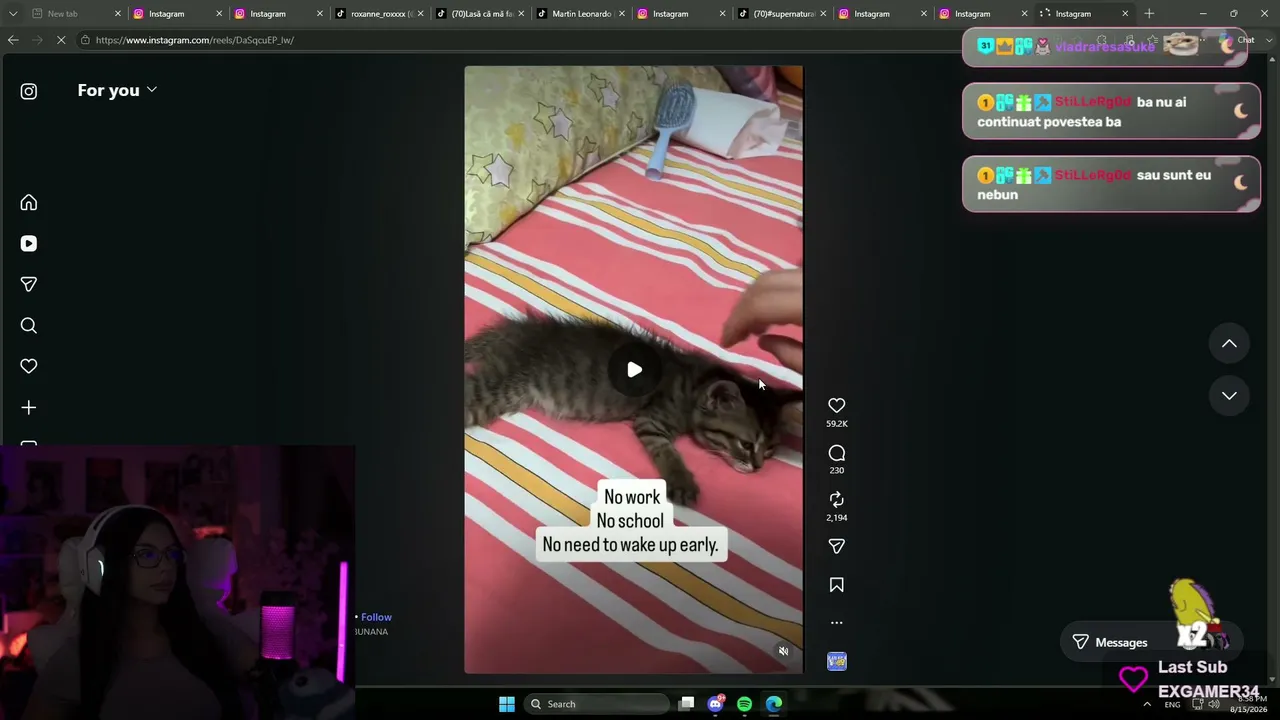Like the kitten reel
Image resolution: width=1280 pixels, height=720 pixels.
(x=837, y=405)
